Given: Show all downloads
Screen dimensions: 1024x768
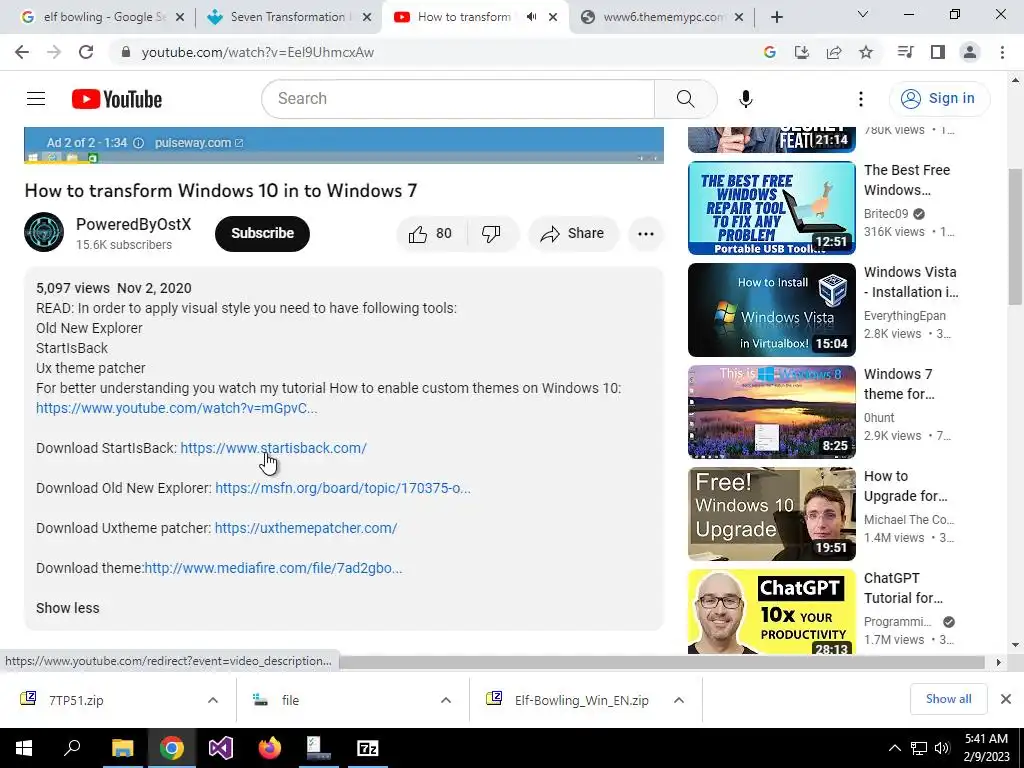Looking at the screenshot, I should point(948,699).
